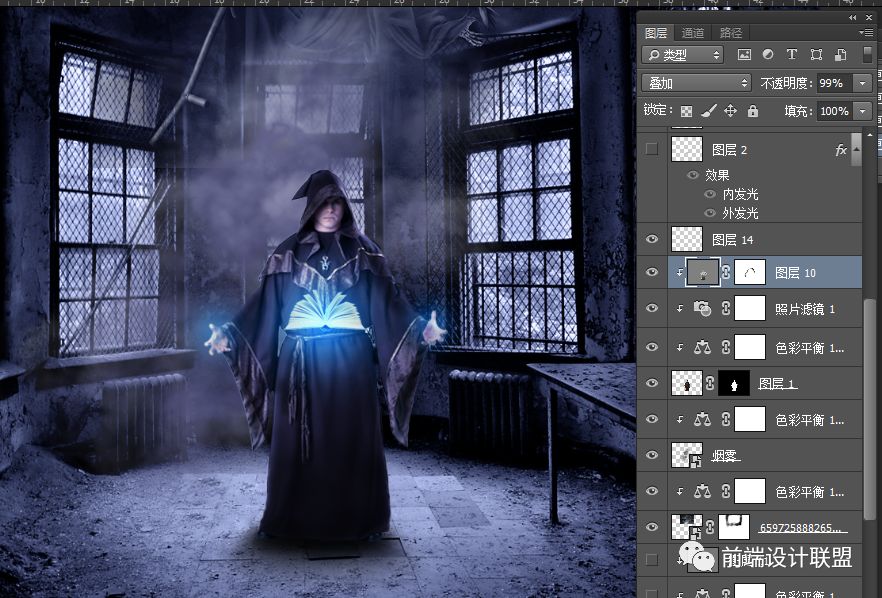Hide the 照片滤镜 1 adjustment layer
The height and width of the screenshot is (598, 882).
[652, 308]
